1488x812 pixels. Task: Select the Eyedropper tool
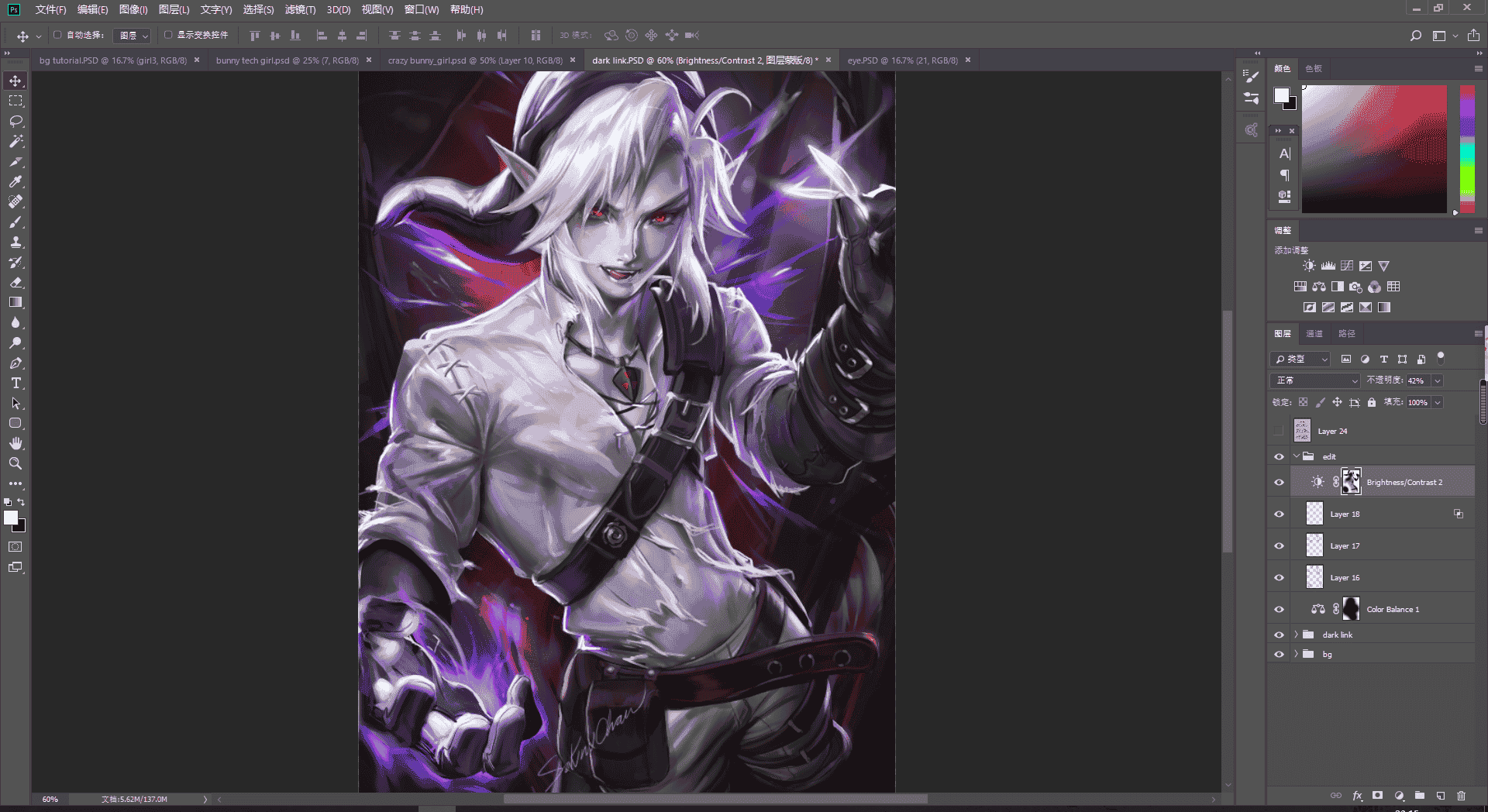[15, 182]
